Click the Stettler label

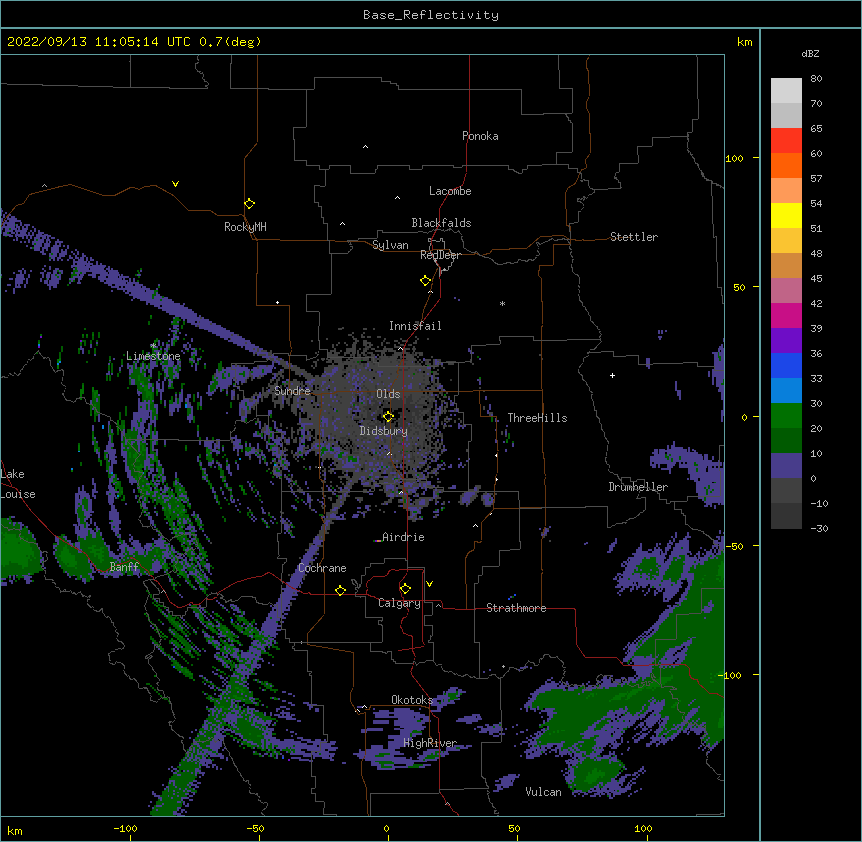[633, 237]
